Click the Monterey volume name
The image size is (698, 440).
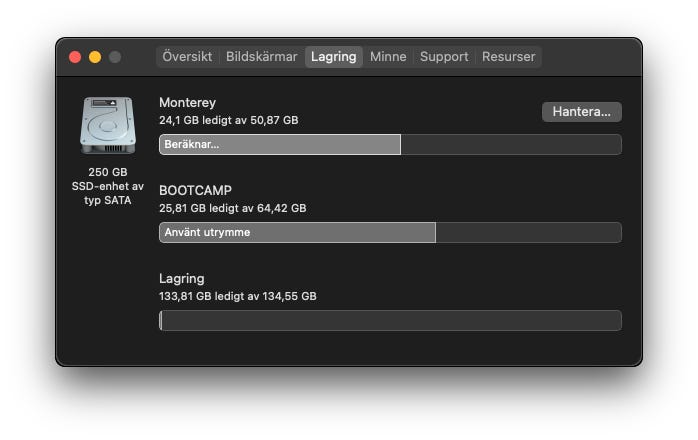pos(187,102)
